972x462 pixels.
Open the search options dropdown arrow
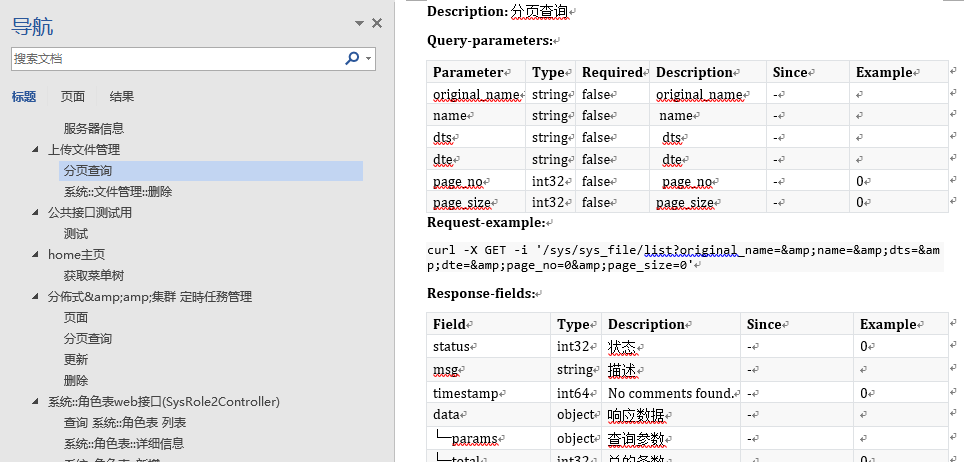point(369,59)
